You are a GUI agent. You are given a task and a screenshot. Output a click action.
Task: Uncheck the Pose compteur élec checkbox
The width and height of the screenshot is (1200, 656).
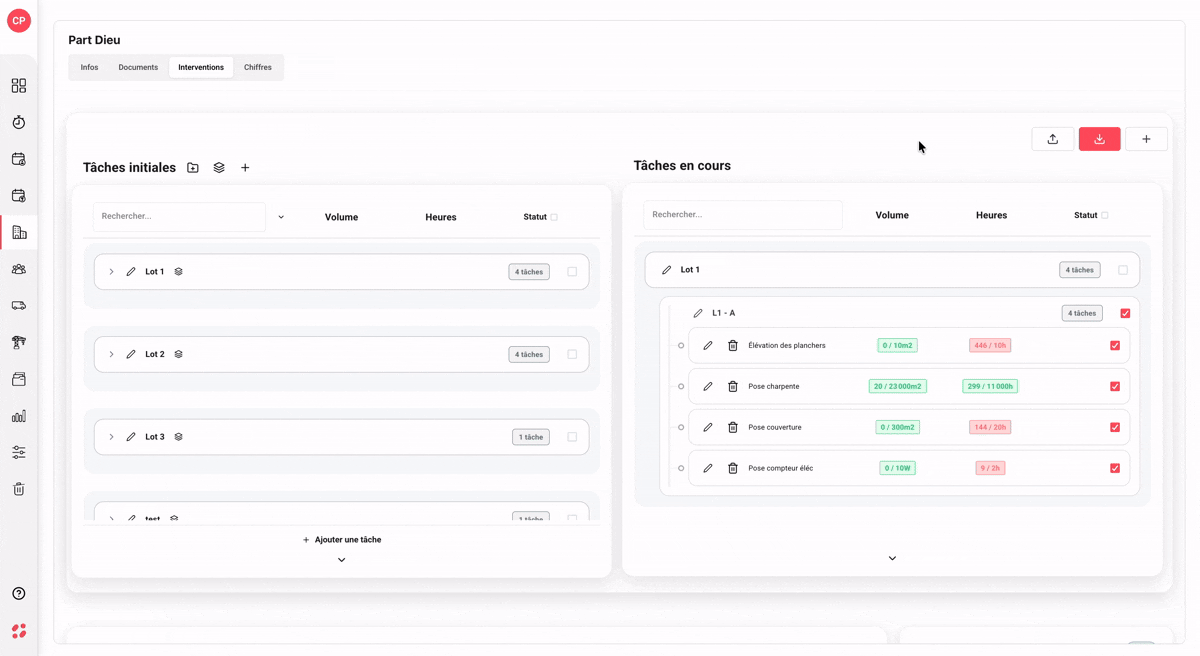coord(1115,468)
